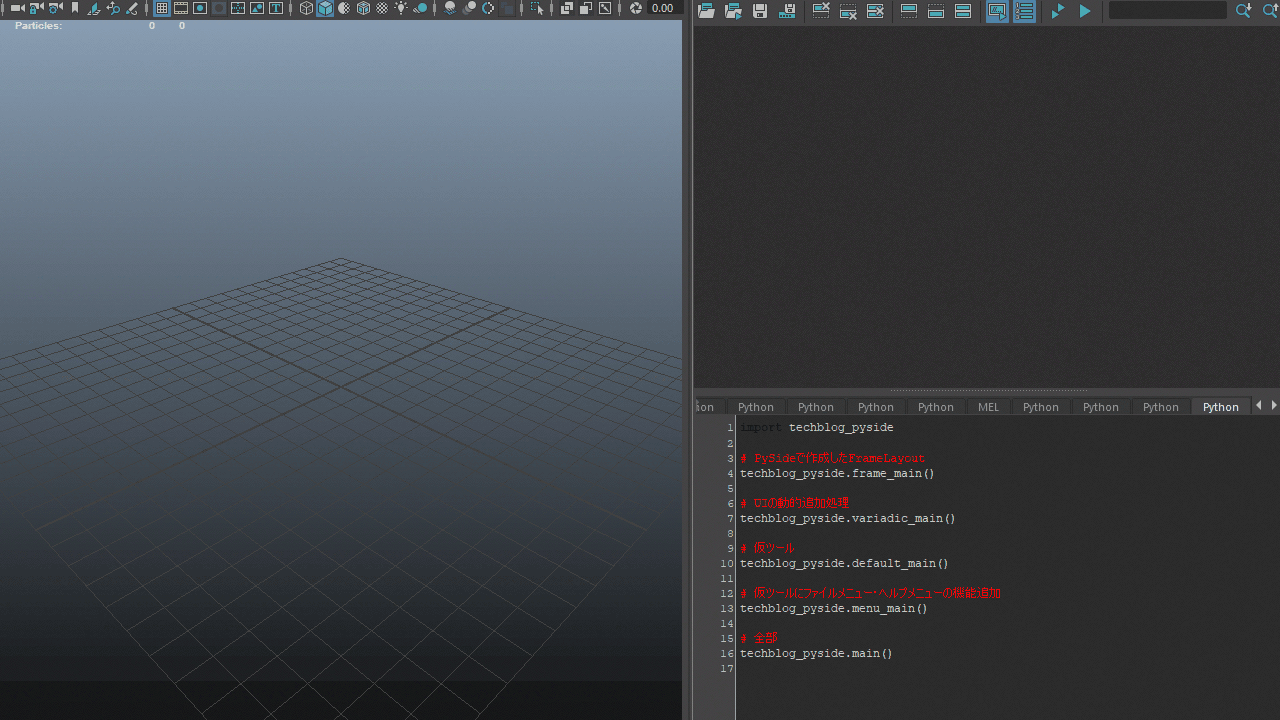Click the Isolate Select icon

[537, 8]
